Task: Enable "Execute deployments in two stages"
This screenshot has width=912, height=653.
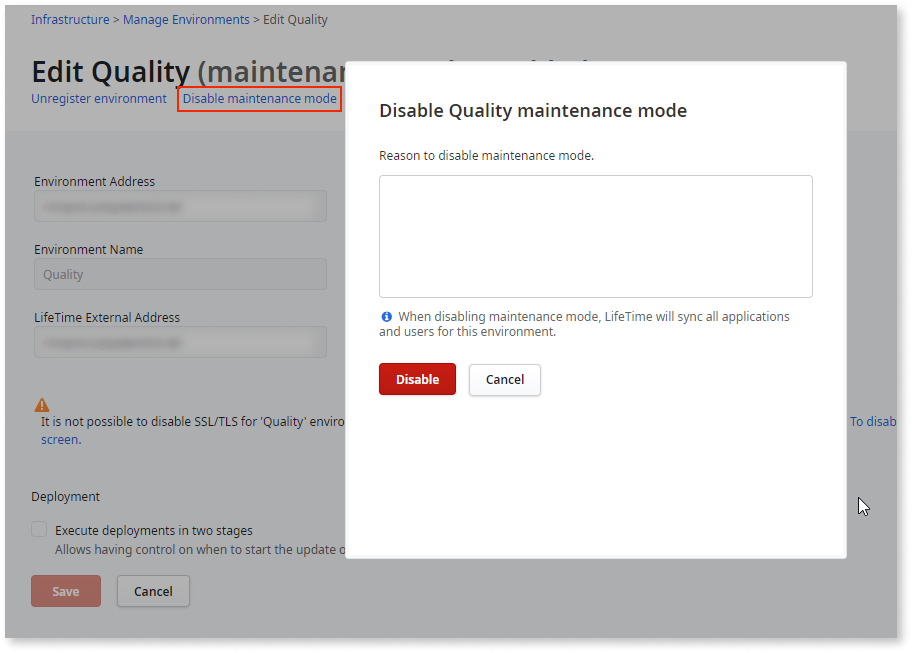Action: 38,529
